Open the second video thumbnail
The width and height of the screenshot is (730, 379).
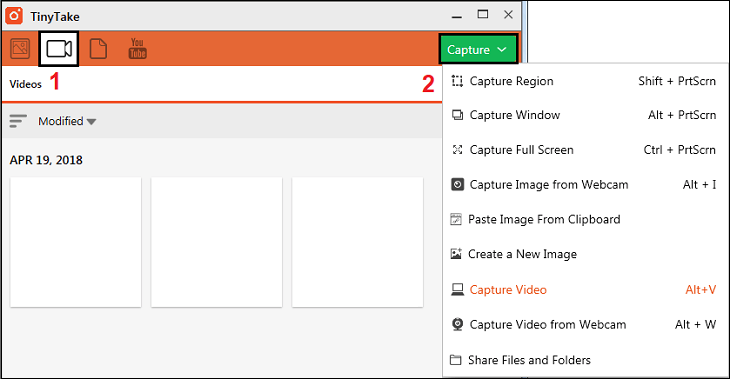(x=216, y=242)
